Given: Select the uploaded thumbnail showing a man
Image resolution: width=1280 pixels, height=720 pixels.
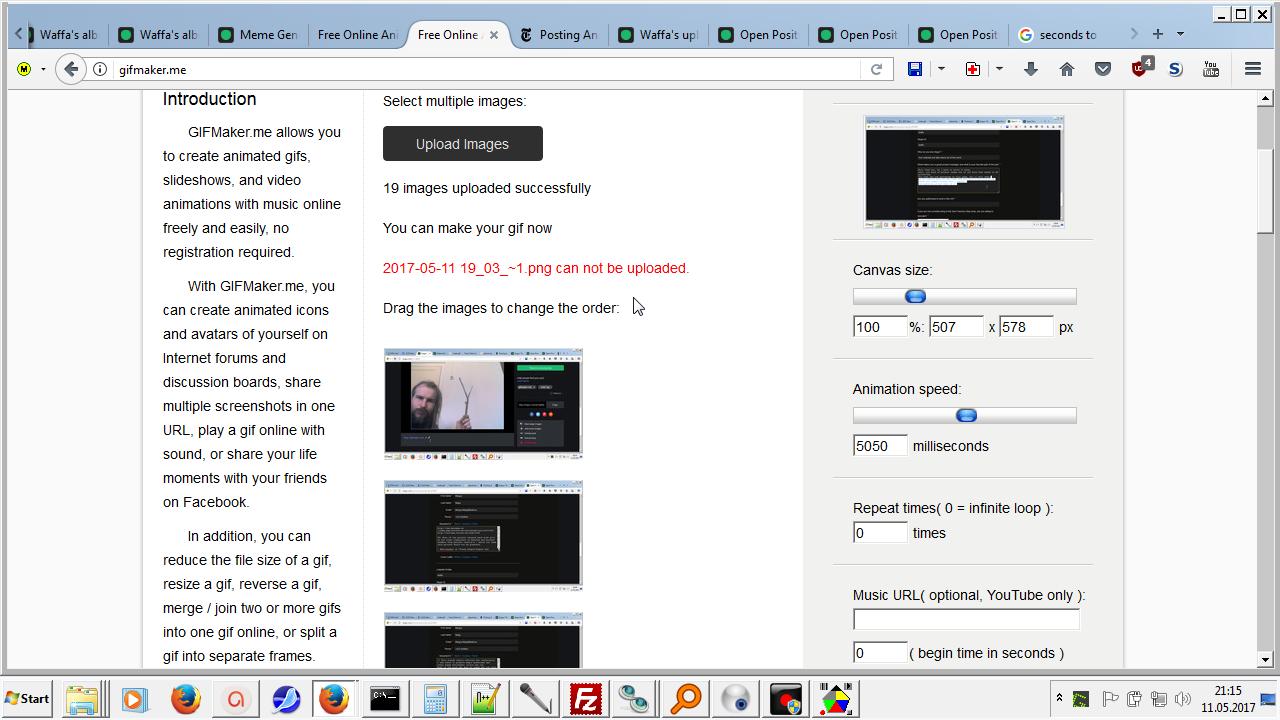Looking at the screenshot, I should (x=483, y=403).
